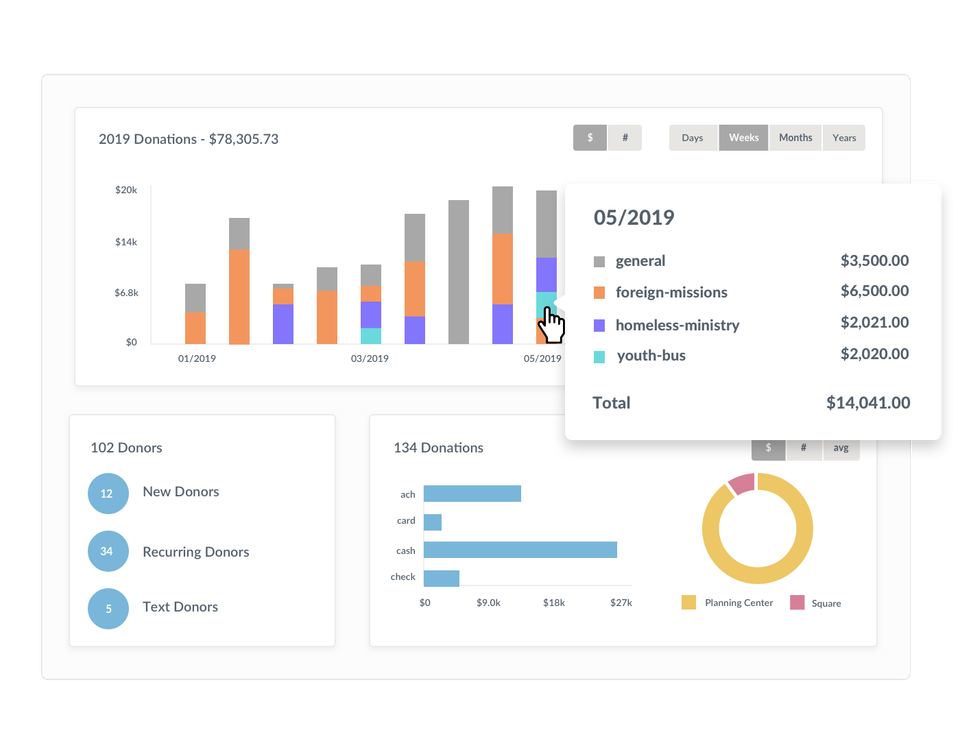Click the $14,041.00 total amount
Viewport: 960px width, 754px height.
[x=868, y=403]
